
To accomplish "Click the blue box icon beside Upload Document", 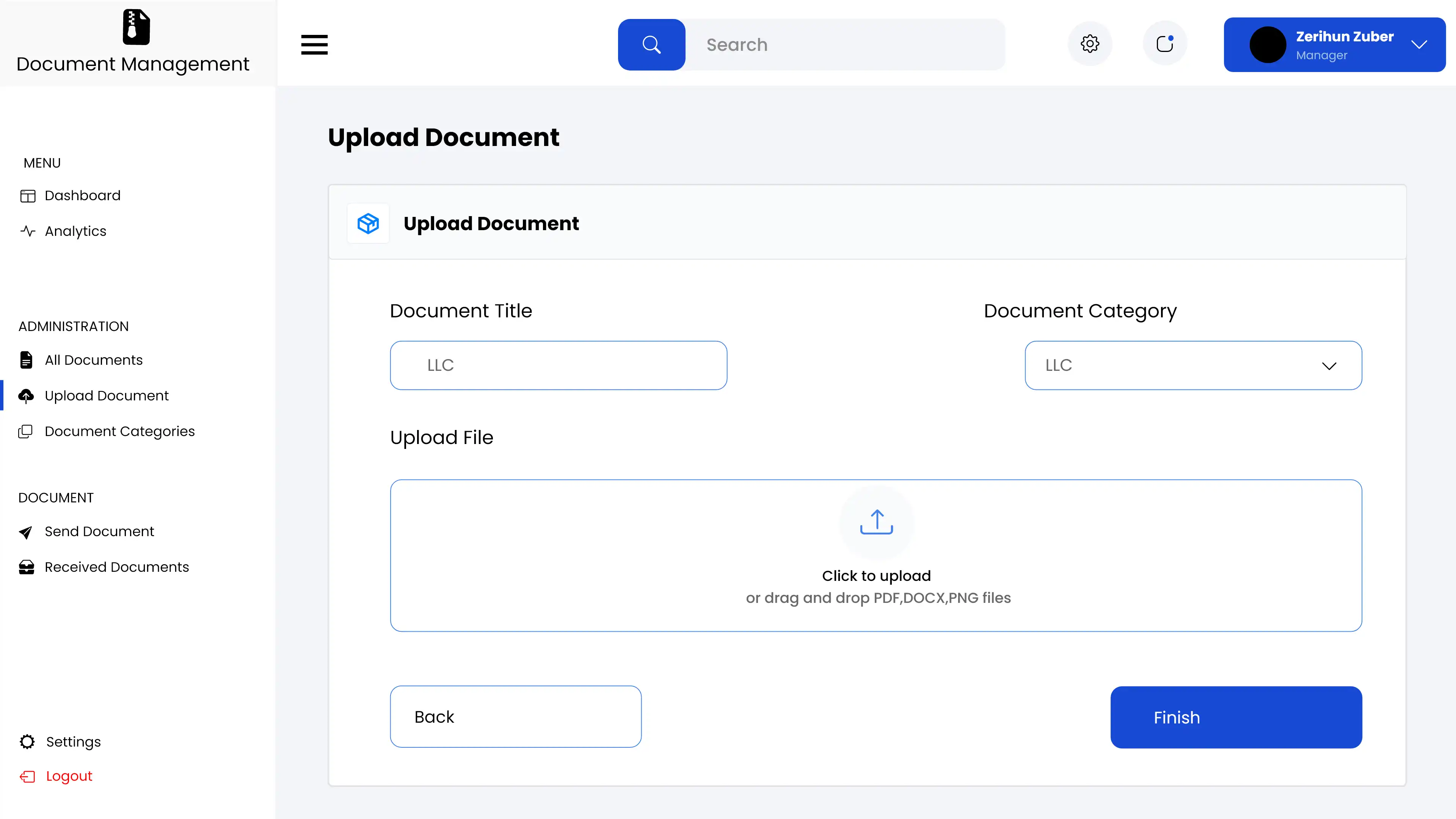I will [368, 223].
